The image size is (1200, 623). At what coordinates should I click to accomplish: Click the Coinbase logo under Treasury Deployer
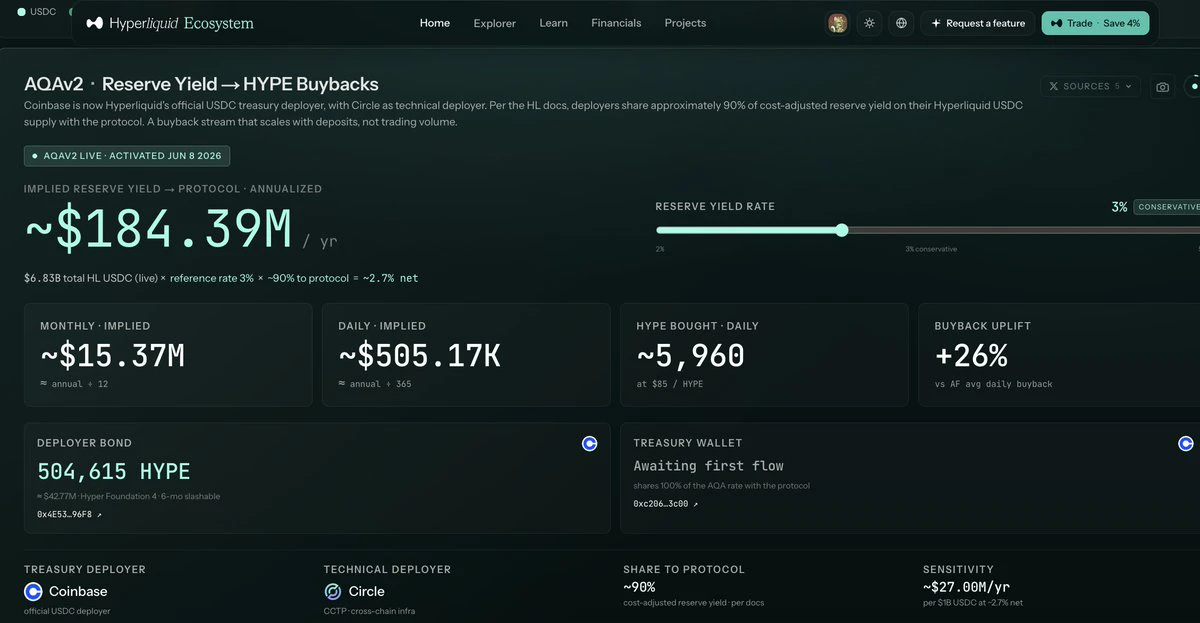point(34,591)
